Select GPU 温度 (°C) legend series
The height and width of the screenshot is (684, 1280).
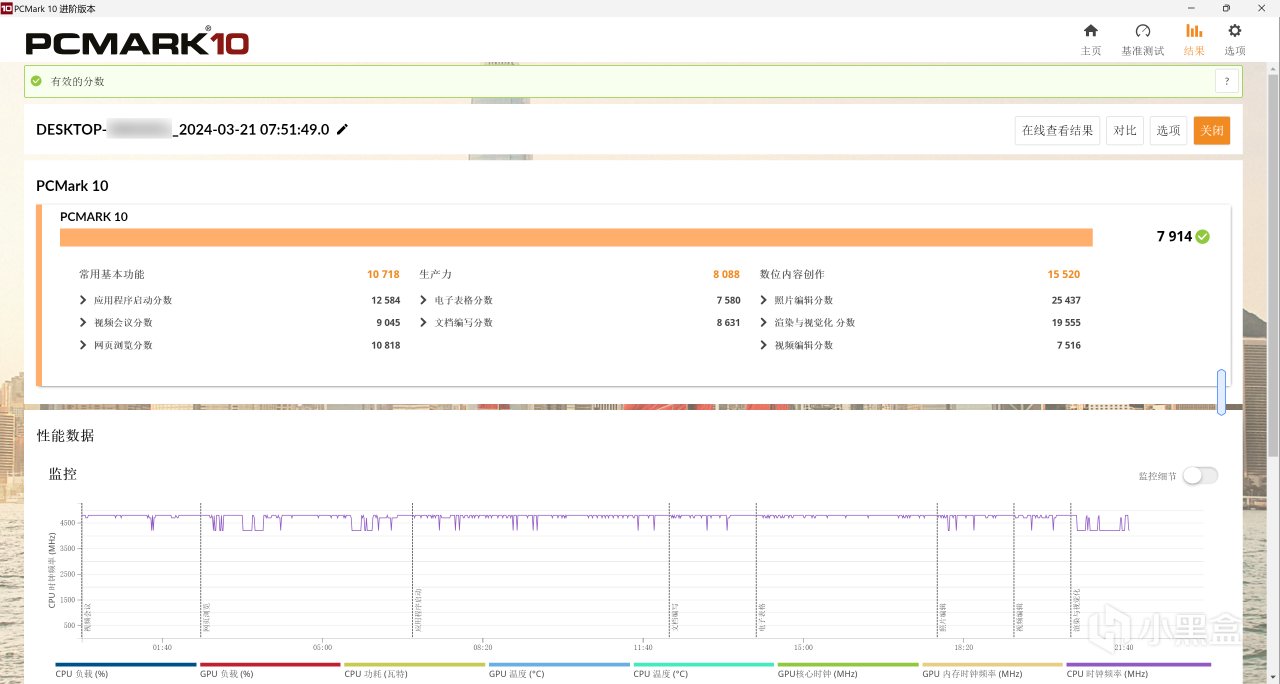point(559,670)
